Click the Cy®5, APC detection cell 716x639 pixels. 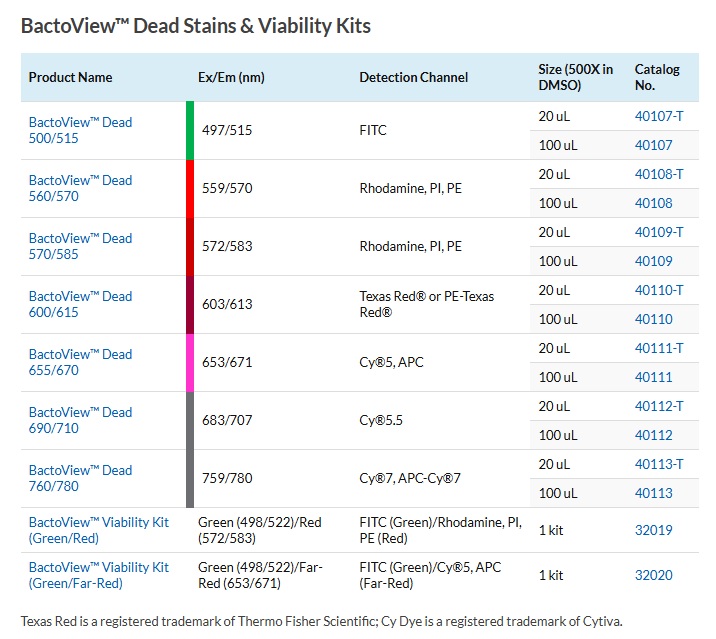[x=391, y=363]
